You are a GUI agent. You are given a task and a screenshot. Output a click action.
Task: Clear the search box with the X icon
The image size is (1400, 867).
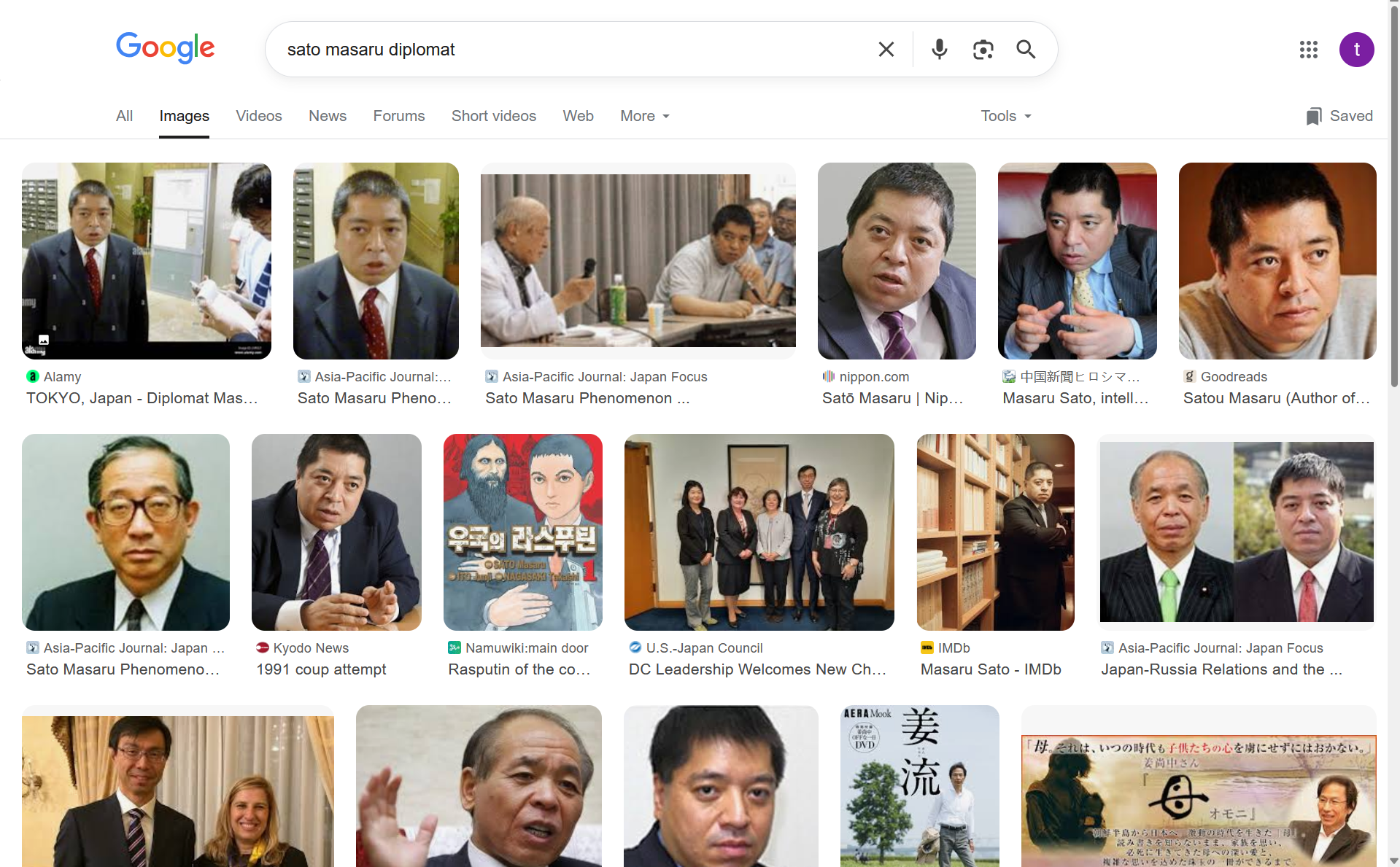pyautogui.click(x=886, y=50)
